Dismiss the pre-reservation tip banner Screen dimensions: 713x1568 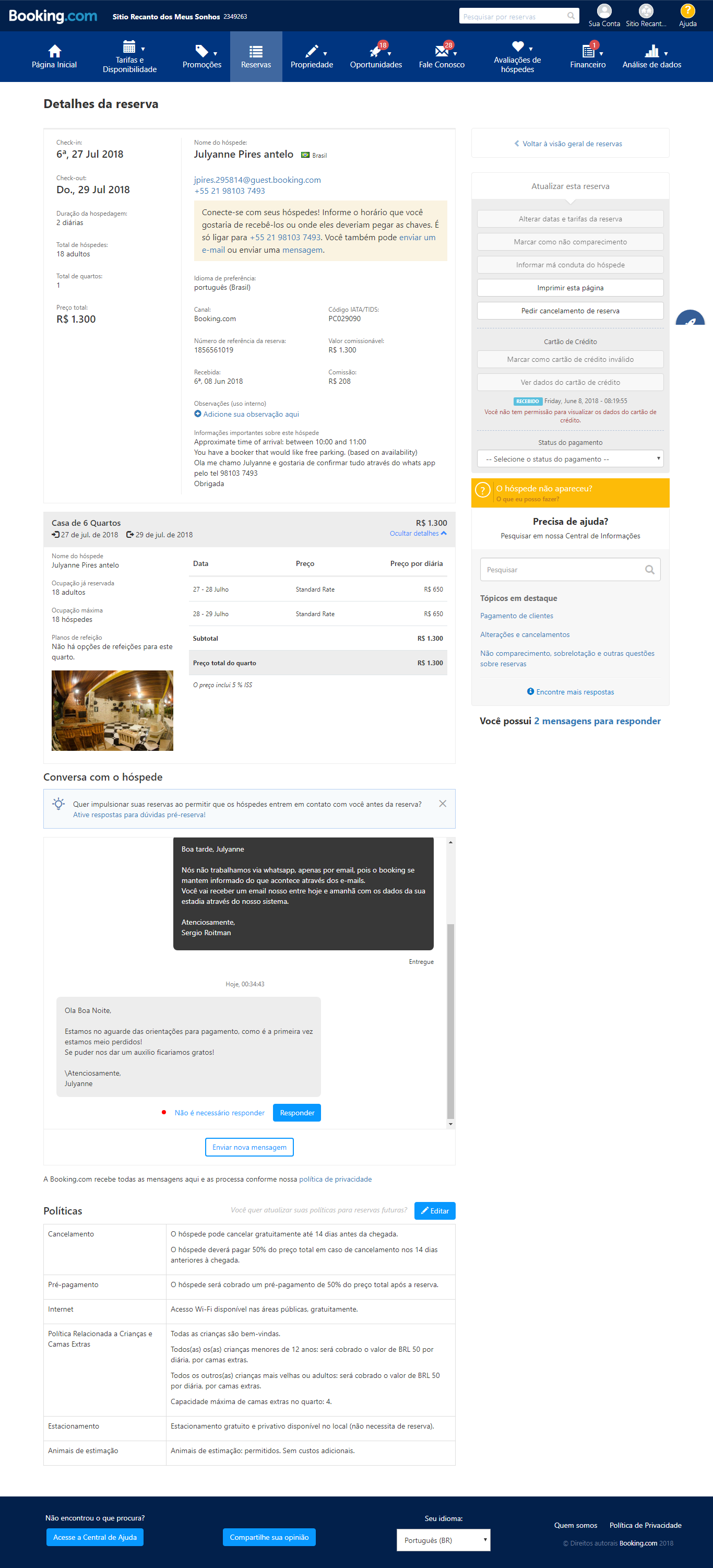[442, 804]
